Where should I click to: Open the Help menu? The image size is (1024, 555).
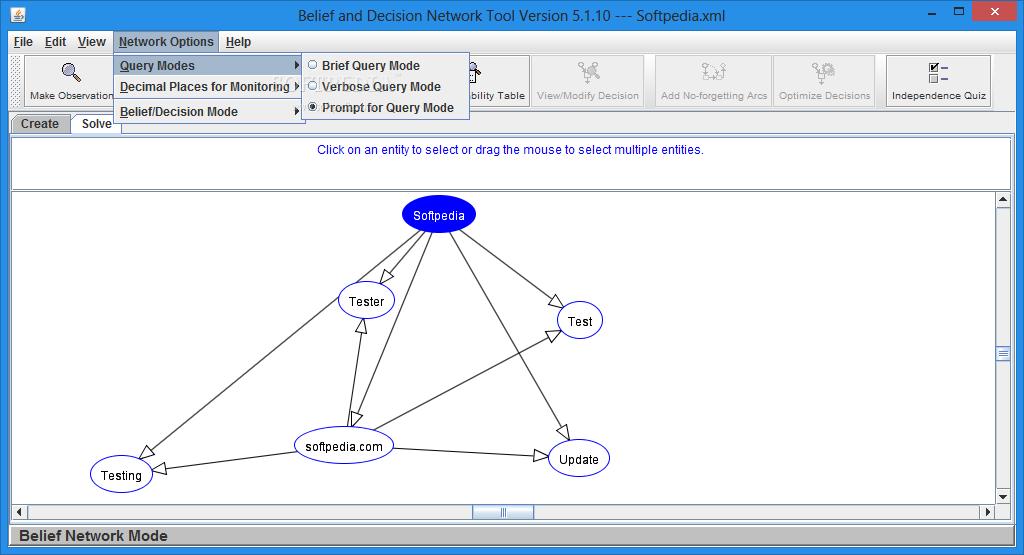[238, 42]
